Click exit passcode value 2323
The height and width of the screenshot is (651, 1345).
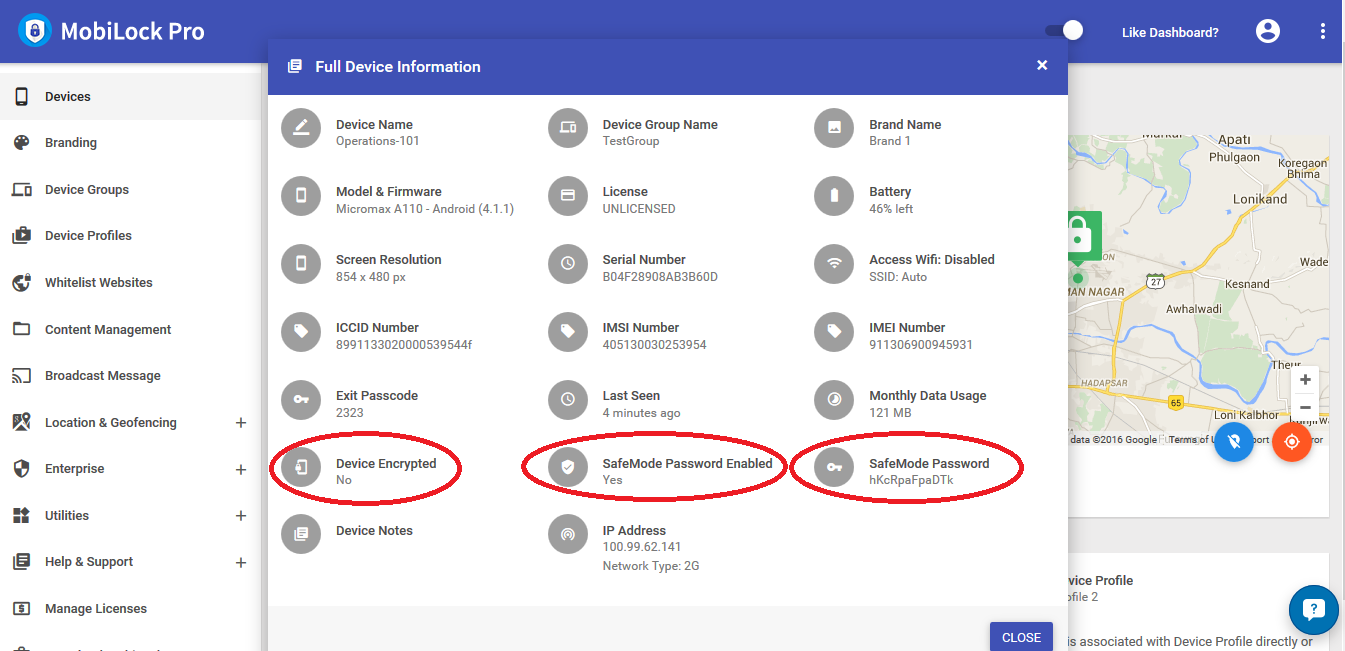pyautogui.click(x=350, y=412)
